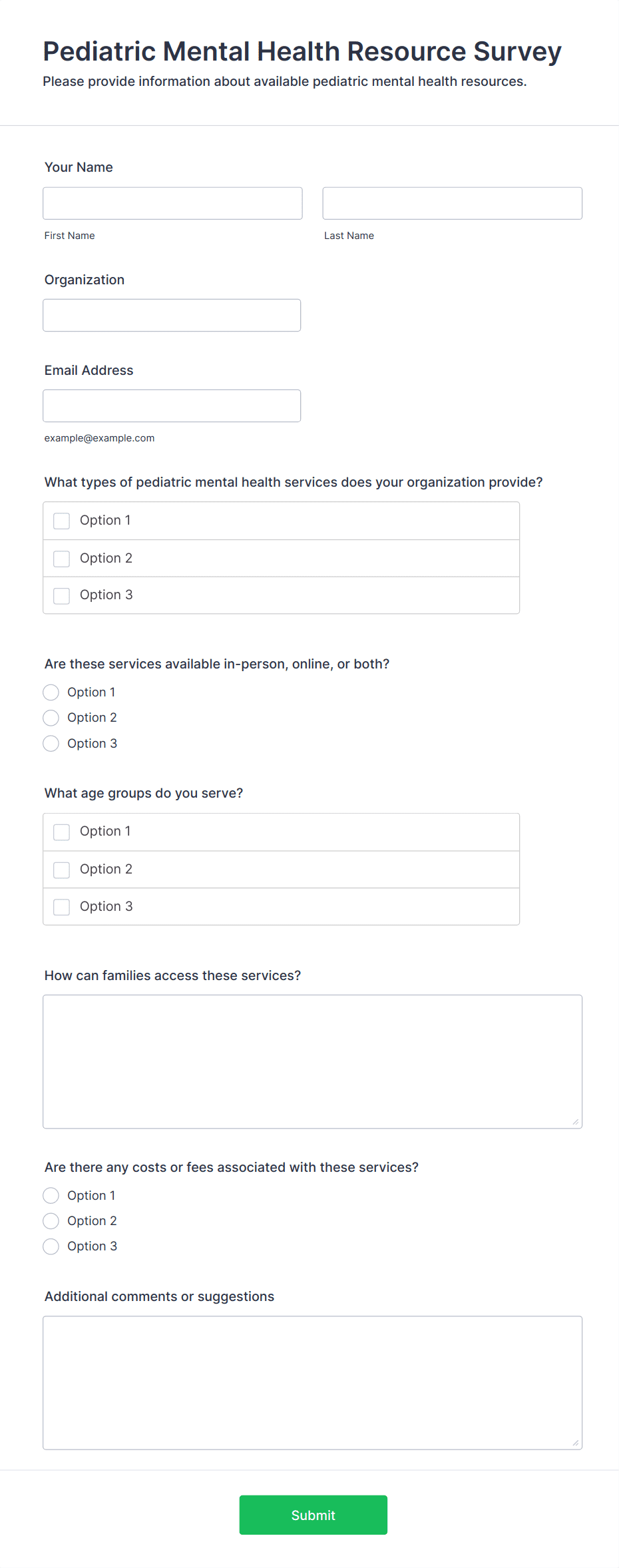Check Option 2 under service types
This screenshot has width=619, height=1568.
pos(62,559)
